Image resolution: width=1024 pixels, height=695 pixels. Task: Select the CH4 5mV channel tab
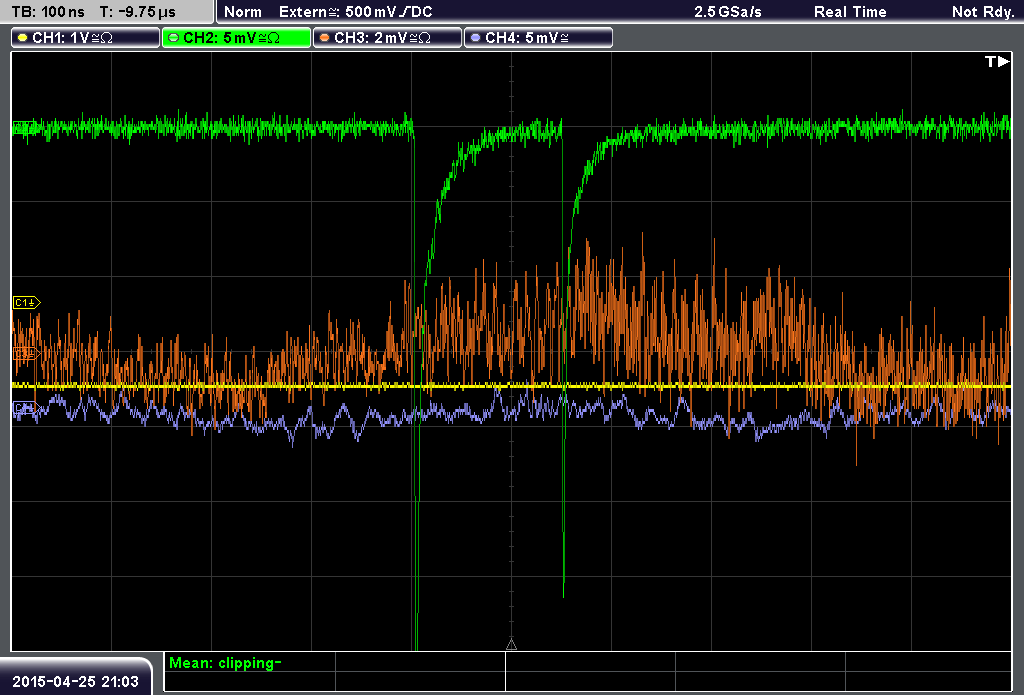[538, 38]
